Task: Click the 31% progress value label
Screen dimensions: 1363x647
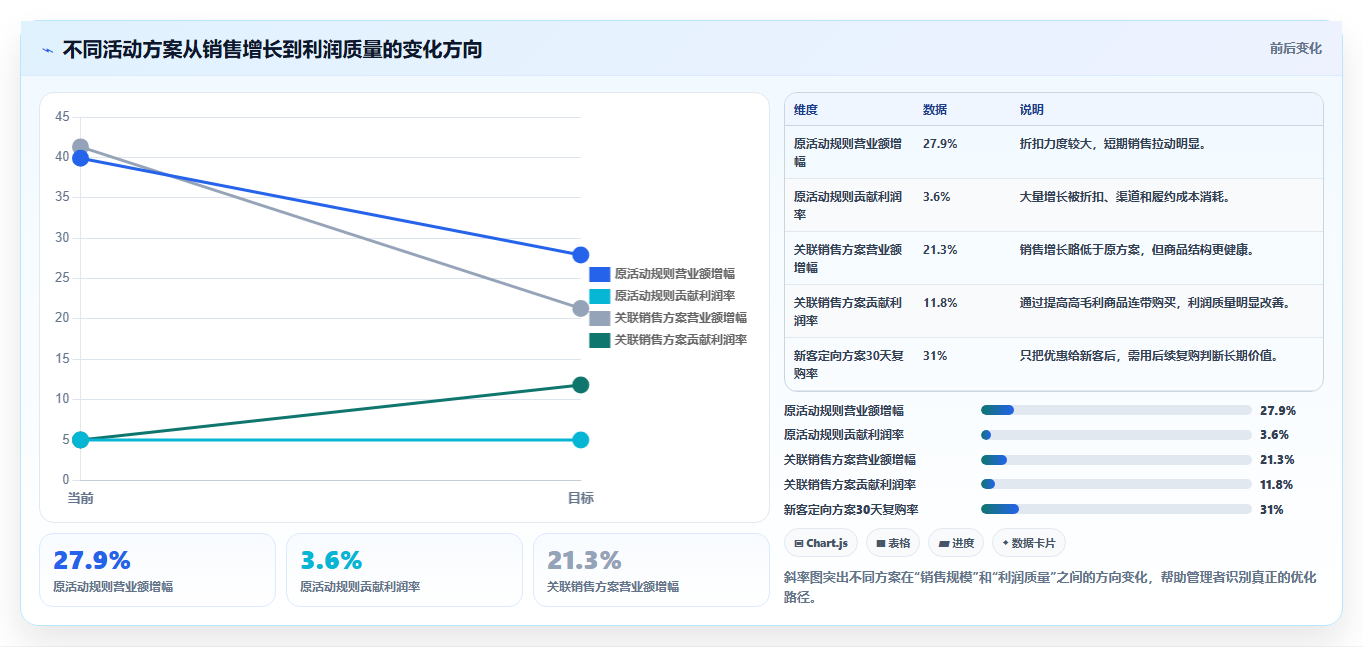Action: [x=1272, y=510]
